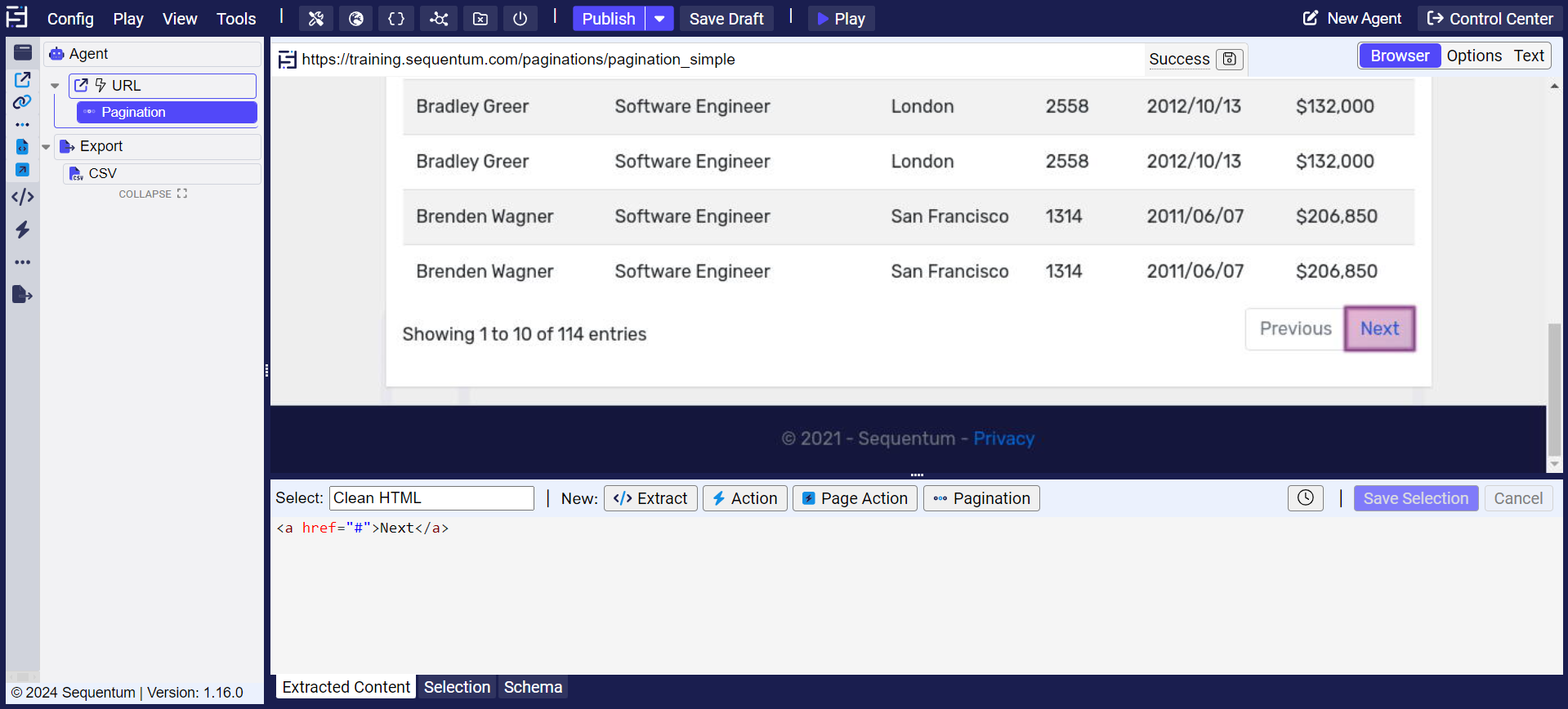Image resolution: width=1568 pixels, height=709 pixels.
Task: Click the lightning bolt icon in left sidebar
Action: coord(23,230)
